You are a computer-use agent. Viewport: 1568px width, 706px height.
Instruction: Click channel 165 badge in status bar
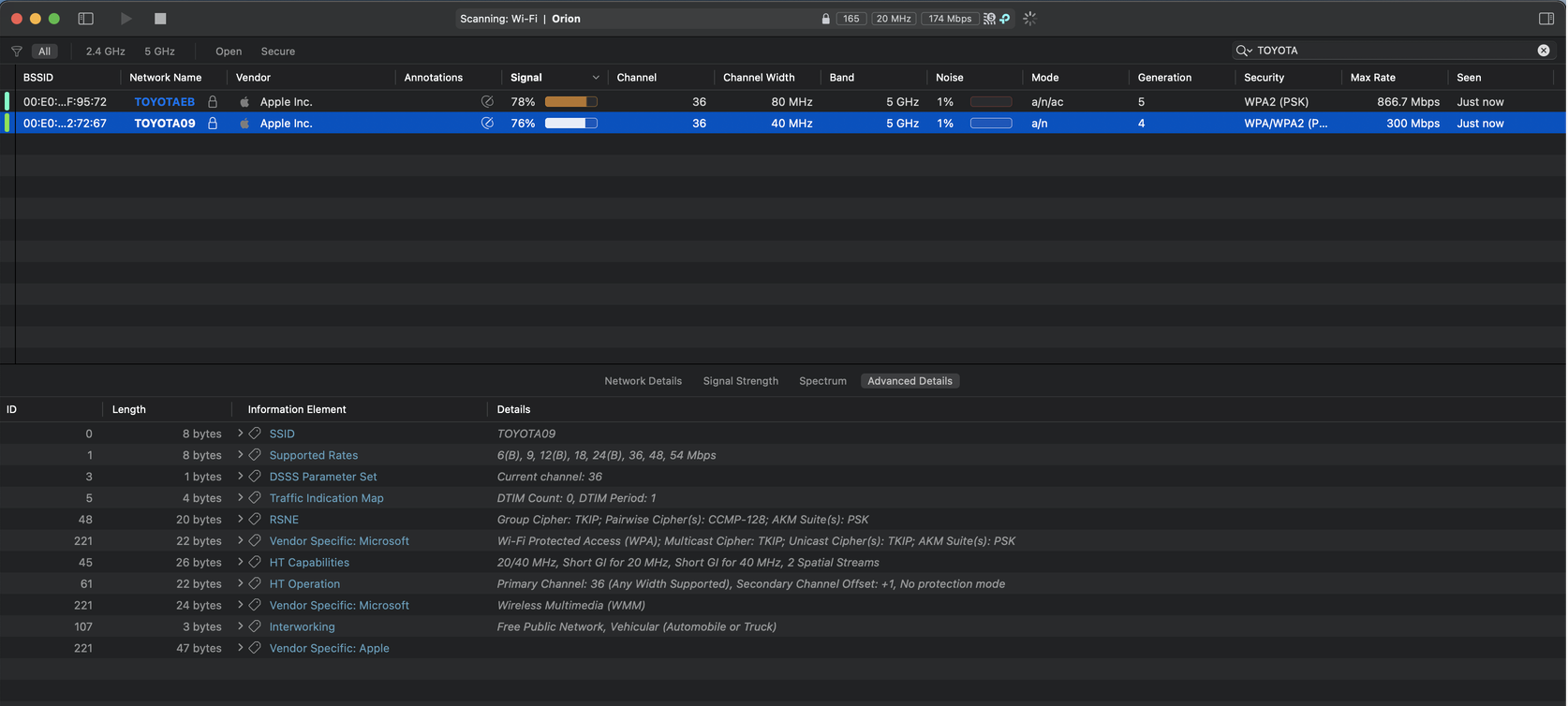(851, 19)
